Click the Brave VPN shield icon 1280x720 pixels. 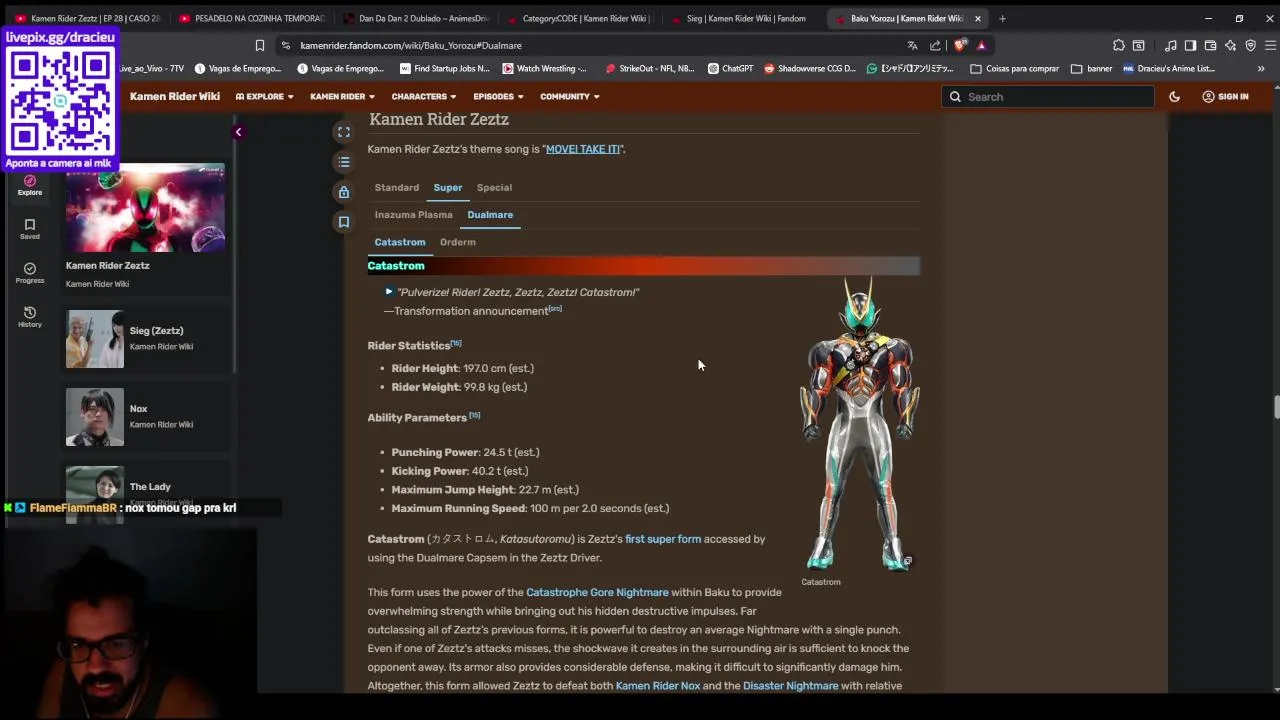tap(1250, 45)
